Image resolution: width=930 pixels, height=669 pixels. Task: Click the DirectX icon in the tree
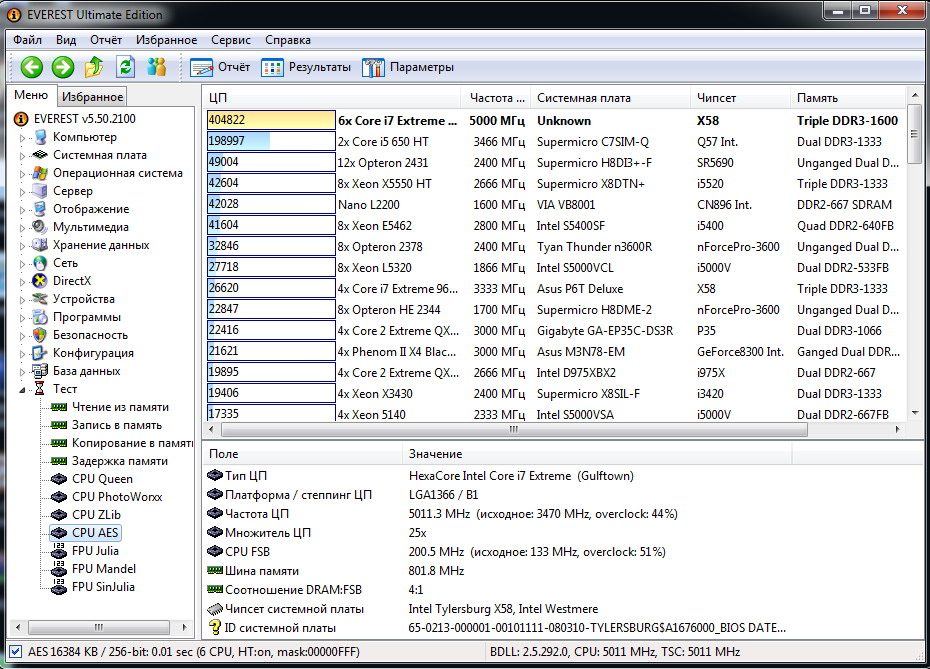(40, 281)
